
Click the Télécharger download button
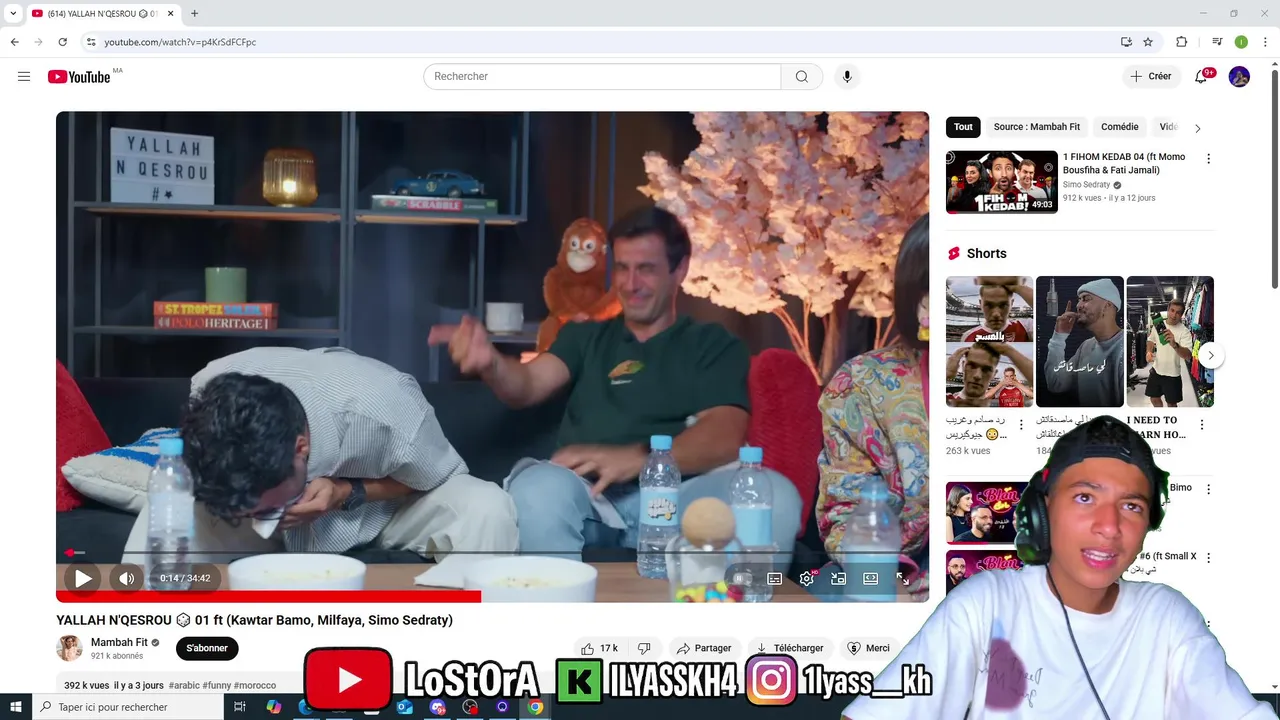pyautogui.click(x=790, y=648)
